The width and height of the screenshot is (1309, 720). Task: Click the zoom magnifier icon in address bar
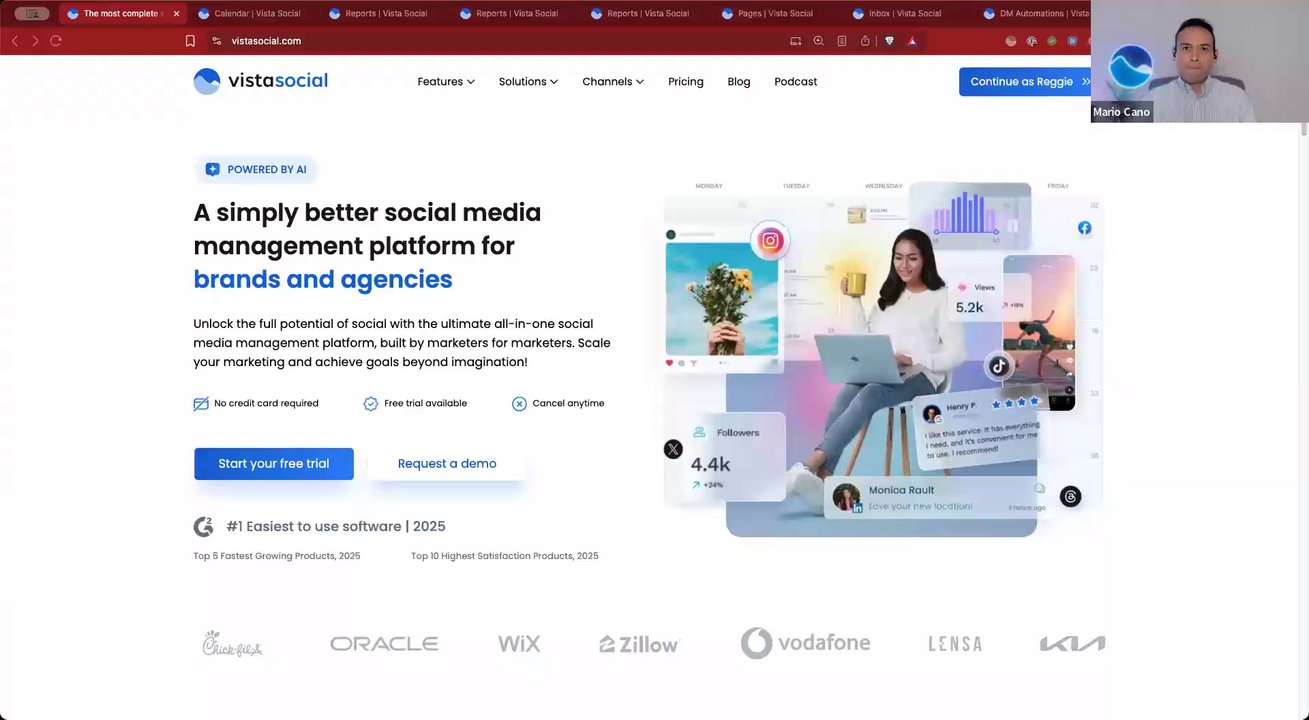818,41
